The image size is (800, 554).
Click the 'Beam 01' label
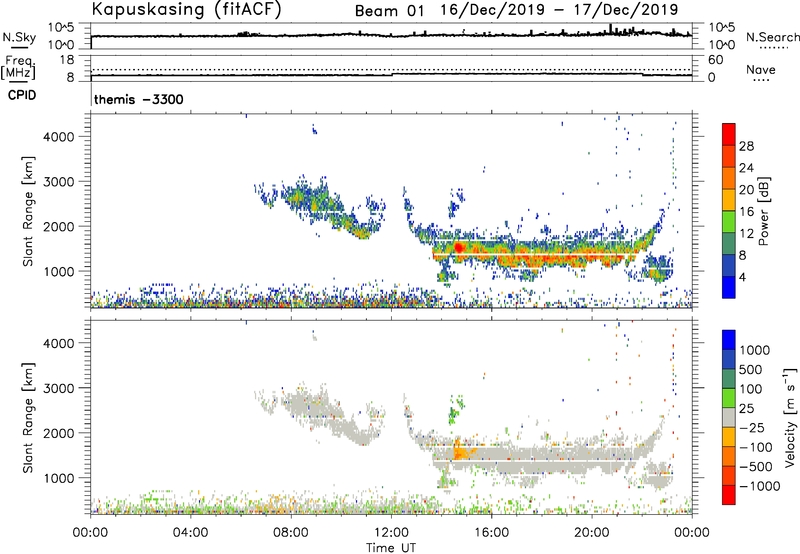[x=389, y=11]
